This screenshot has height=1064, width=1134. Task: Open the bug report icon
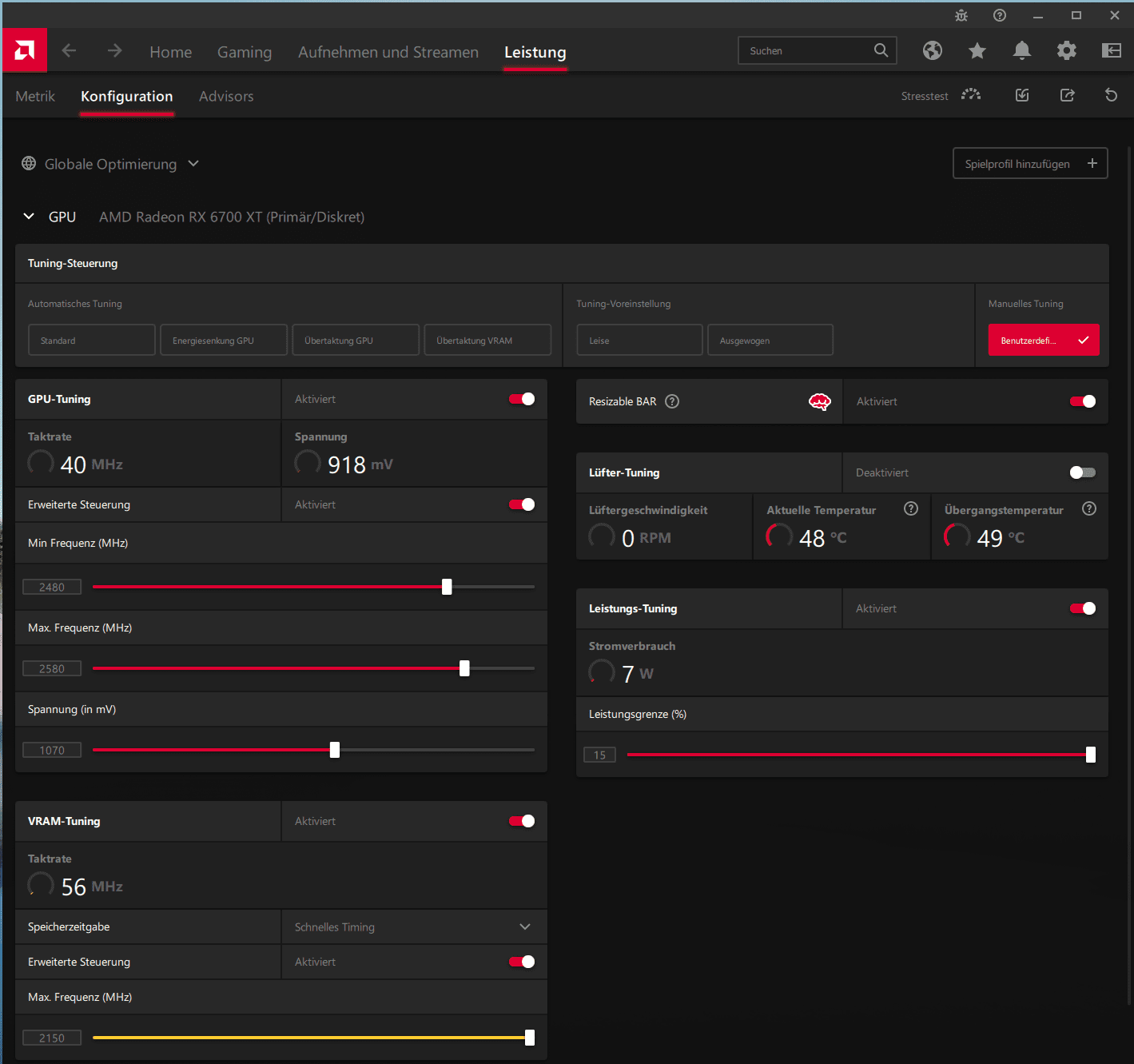coord(961,15)
